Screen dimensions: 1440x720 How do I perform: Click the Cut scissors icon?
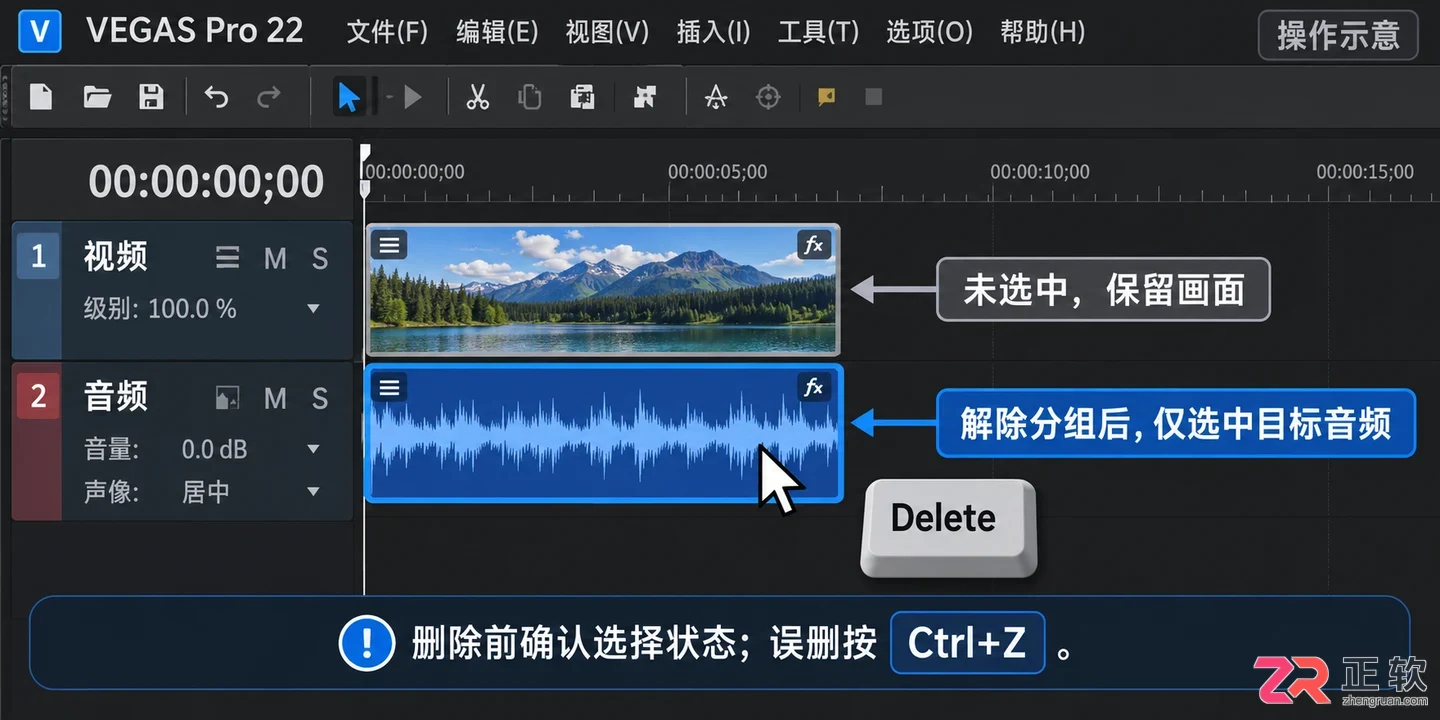(x=478, y=97)
